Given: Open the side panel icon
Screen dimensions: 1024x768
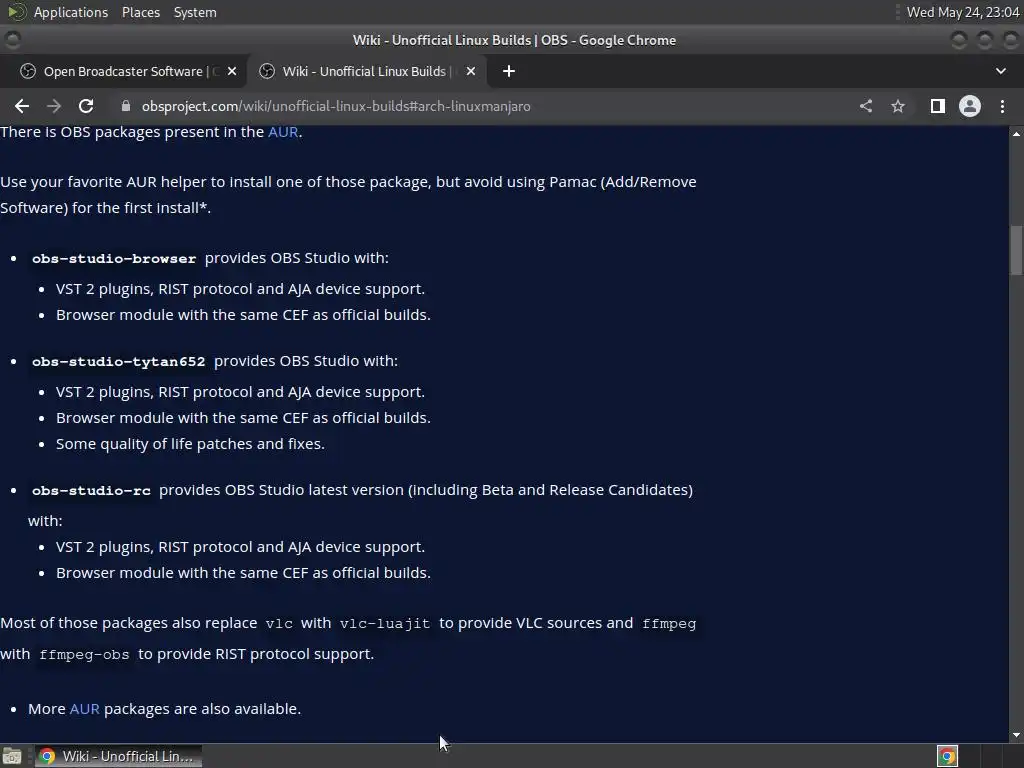Looking at the screenshot, I should pyautogui.click(x=938, y=106).
